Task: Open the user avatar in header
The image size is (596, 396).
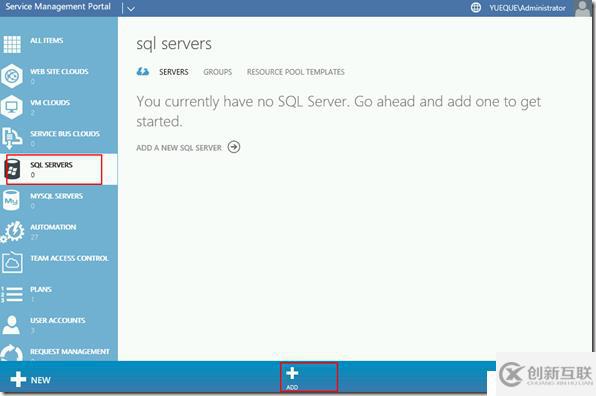Action: pyautogui.click(x=582, y=8)
